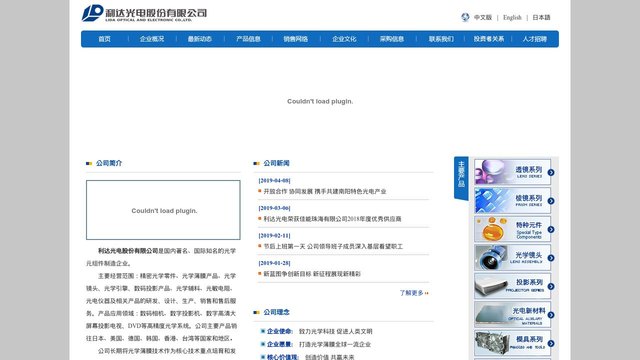Viewport: 640px width, 360px height.
Task: Switch site language to English
Action: 512,18
